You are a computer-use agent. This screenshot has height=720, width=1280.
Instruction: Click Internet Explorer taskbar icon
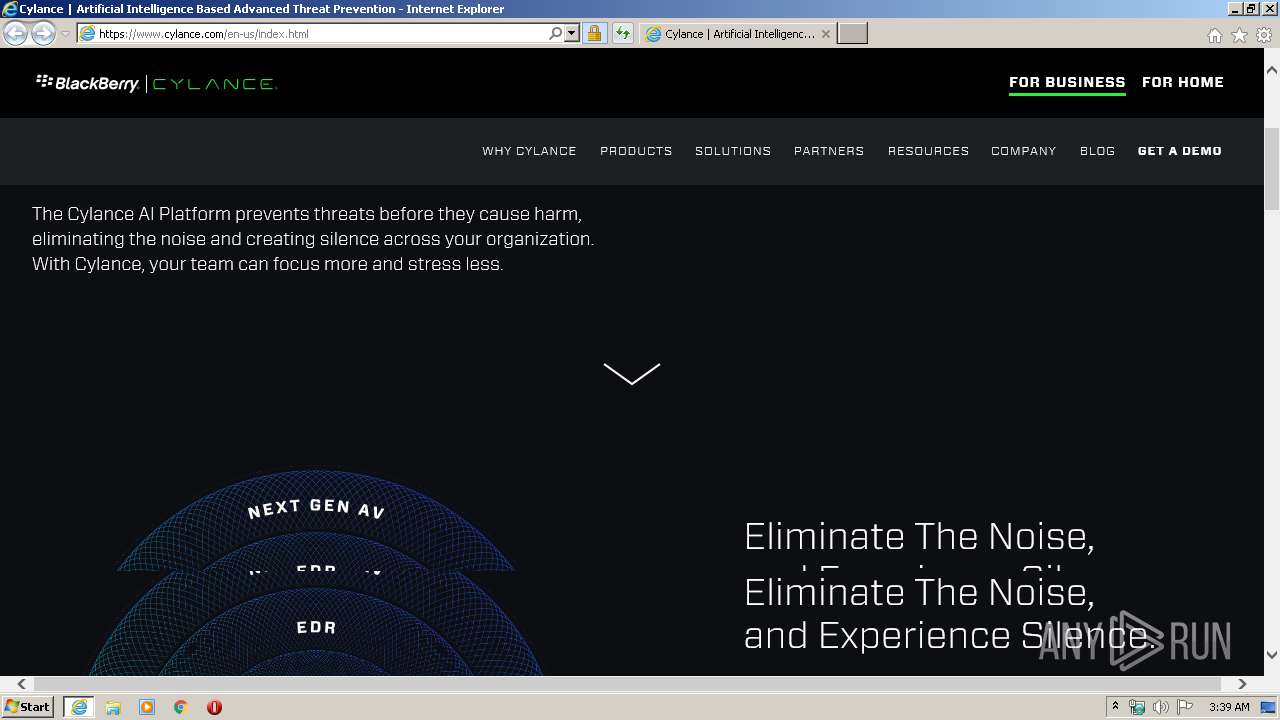coord(79,707)
